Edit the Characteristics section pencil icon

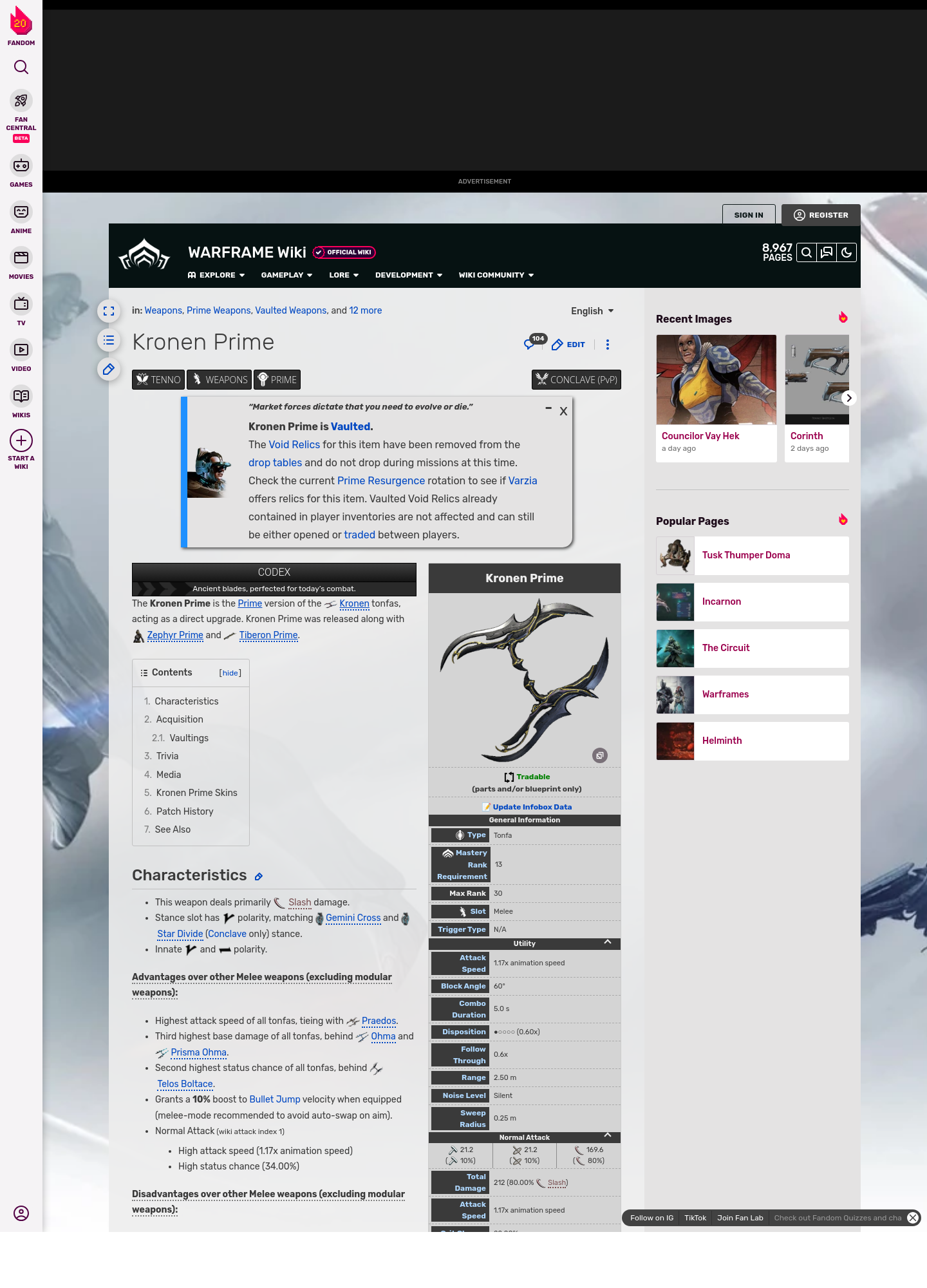[x=259, y=876]
